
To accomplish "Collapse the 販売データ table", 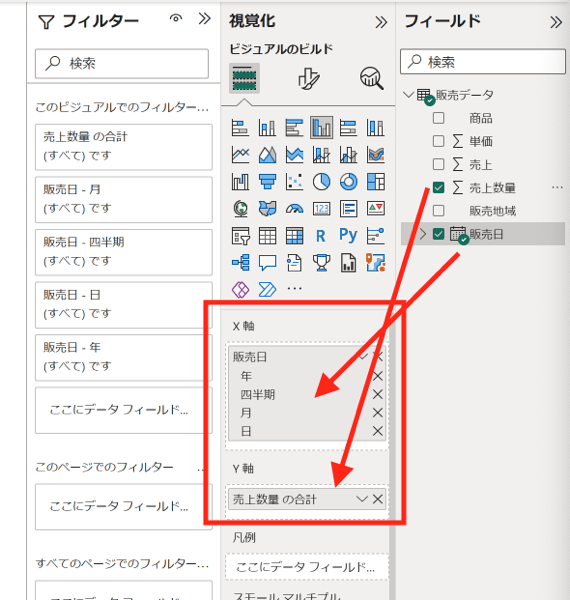I will (409, 94).
